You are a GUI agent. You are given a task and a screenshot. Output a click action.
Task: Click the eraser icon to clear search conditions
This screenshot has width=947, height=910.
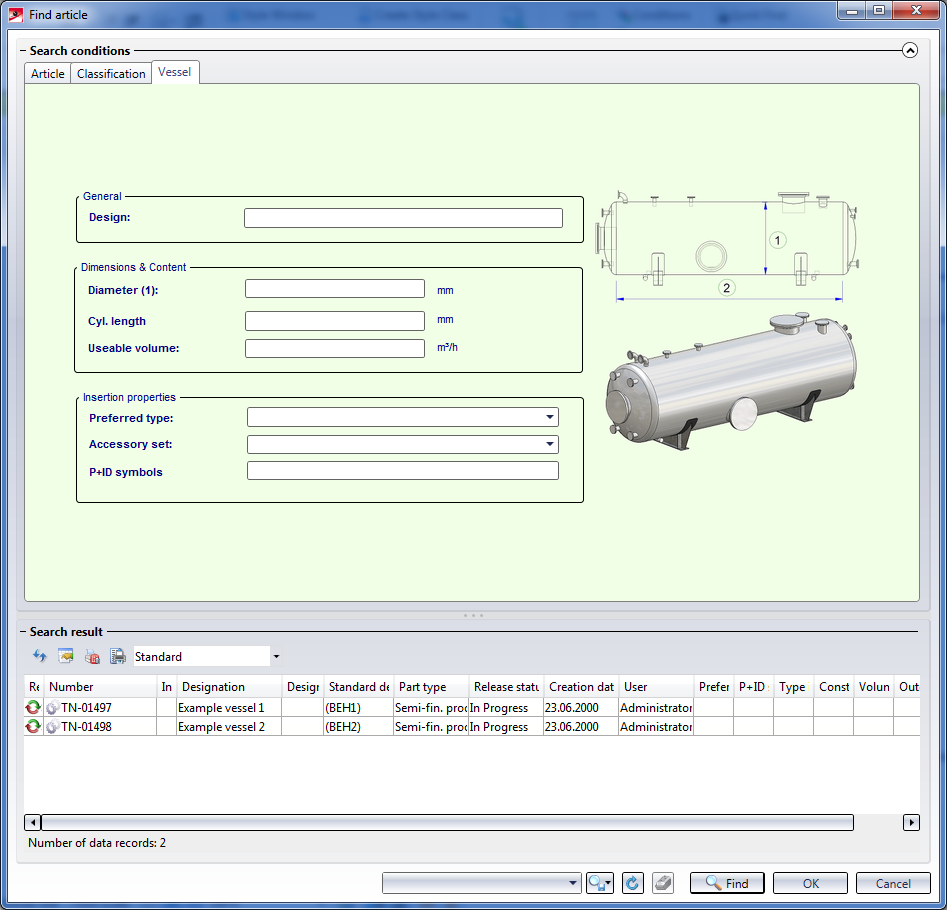662,883
